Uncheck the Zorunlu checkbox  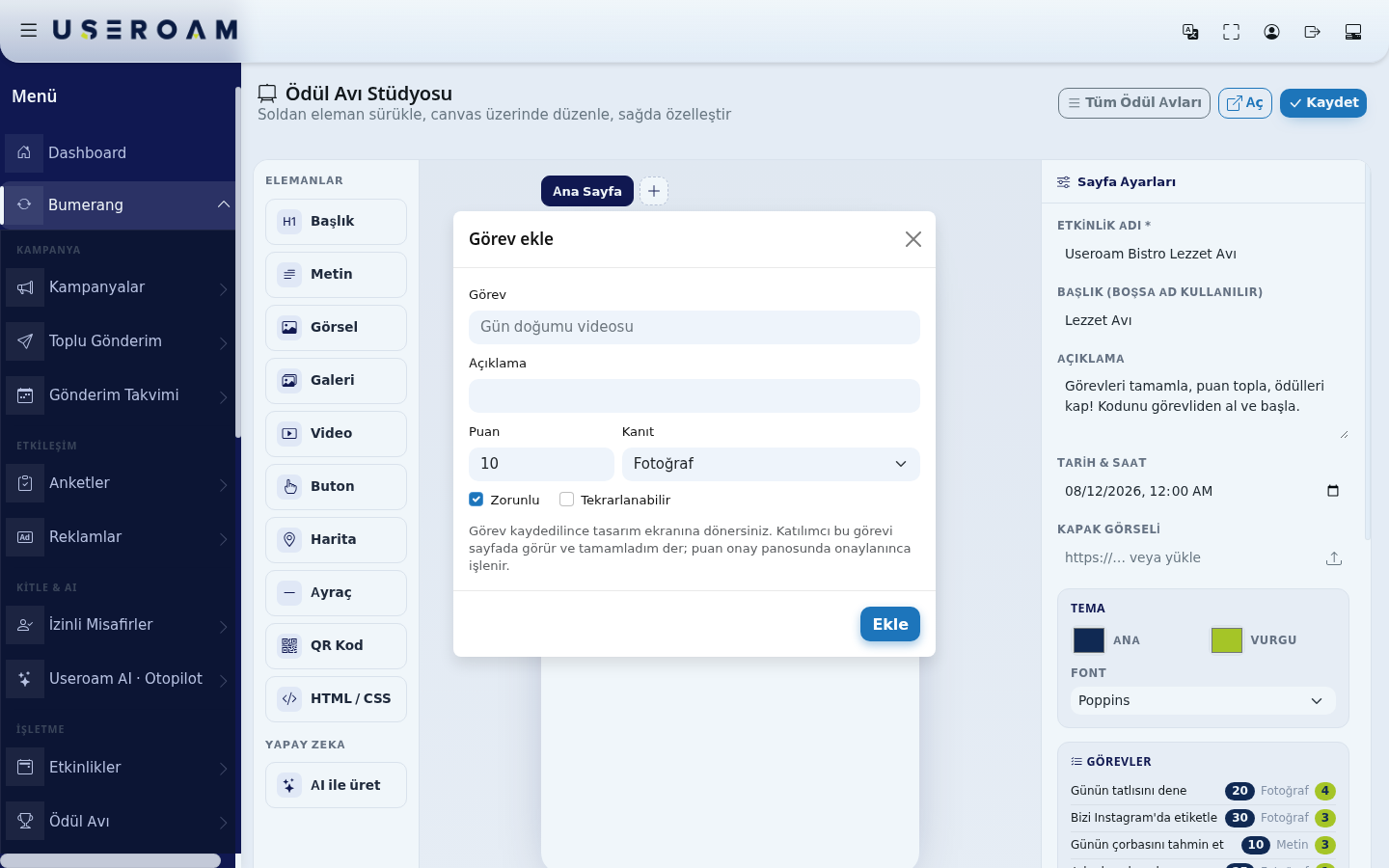tap(476, 500)
